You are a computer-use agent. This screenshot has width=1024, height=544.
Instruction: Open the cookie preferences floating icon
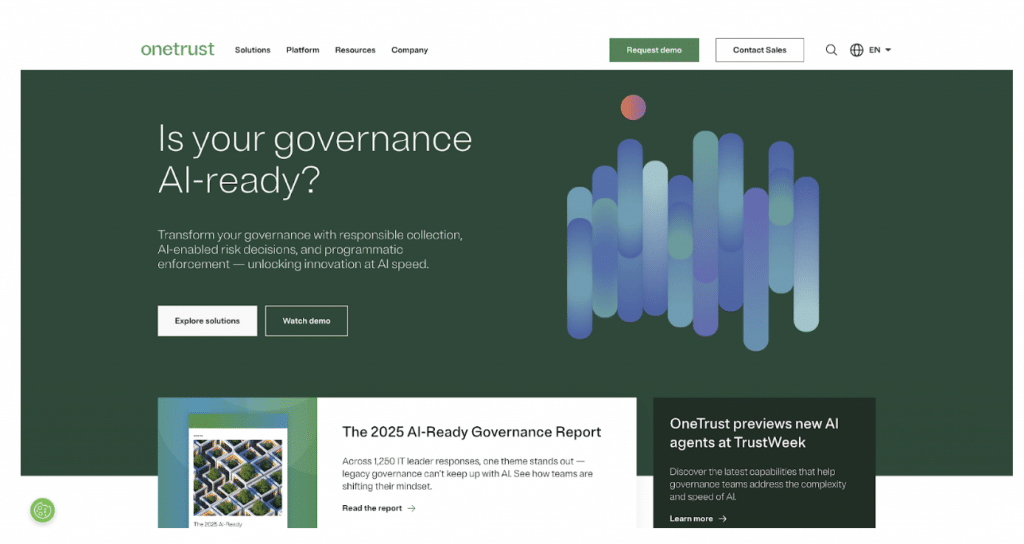tap(42, 511)
